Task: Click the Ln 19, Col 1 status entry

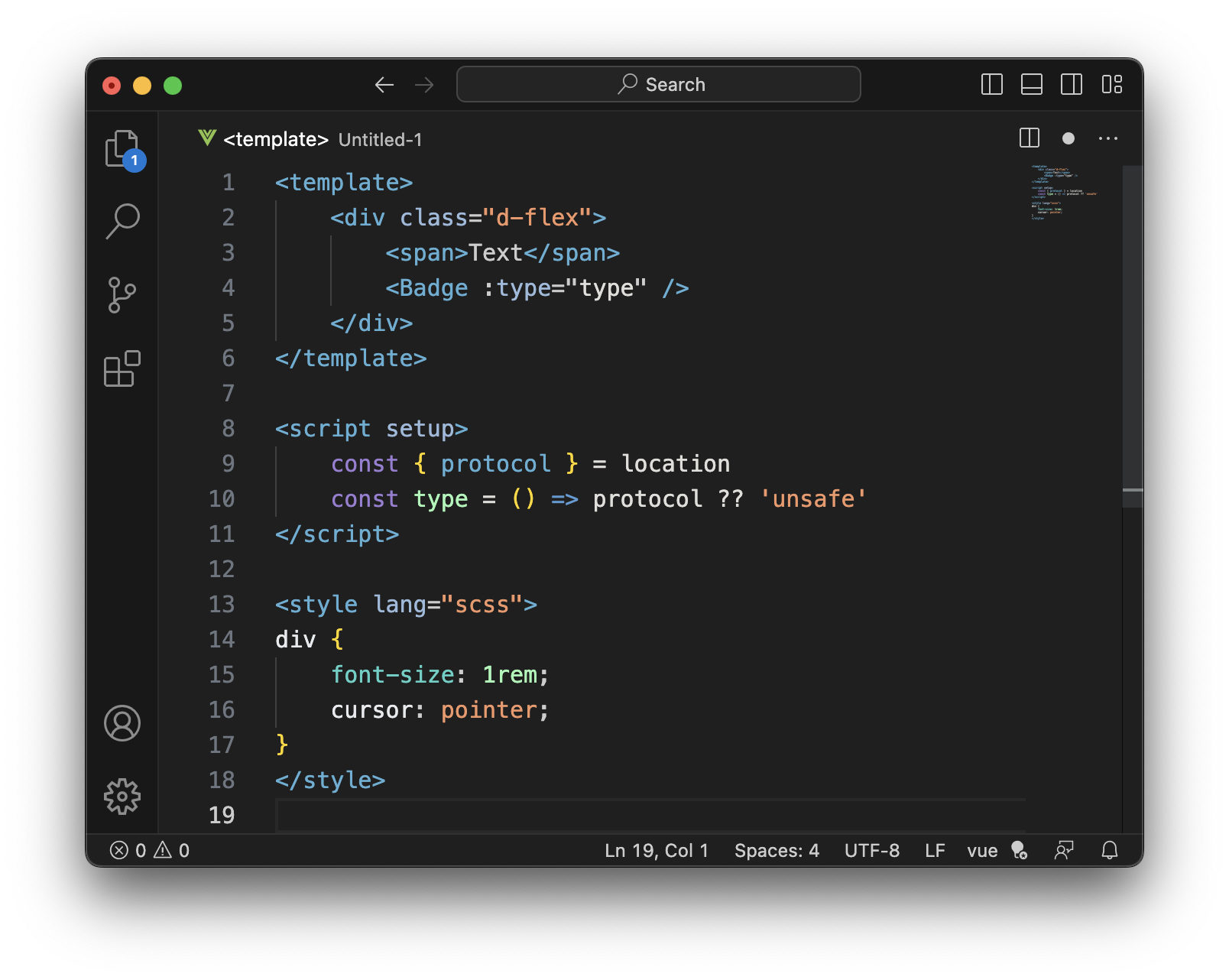Action: pyautogui.click(x=657, y=851)
